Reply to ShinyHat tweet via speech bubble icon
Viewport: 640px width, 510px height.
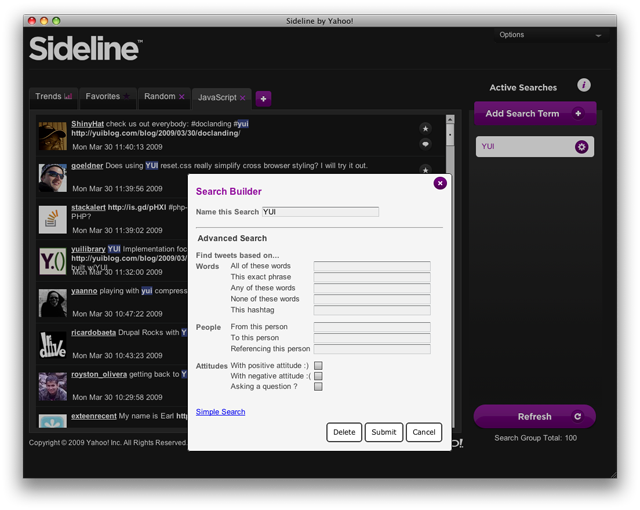(x=425, y=144)
